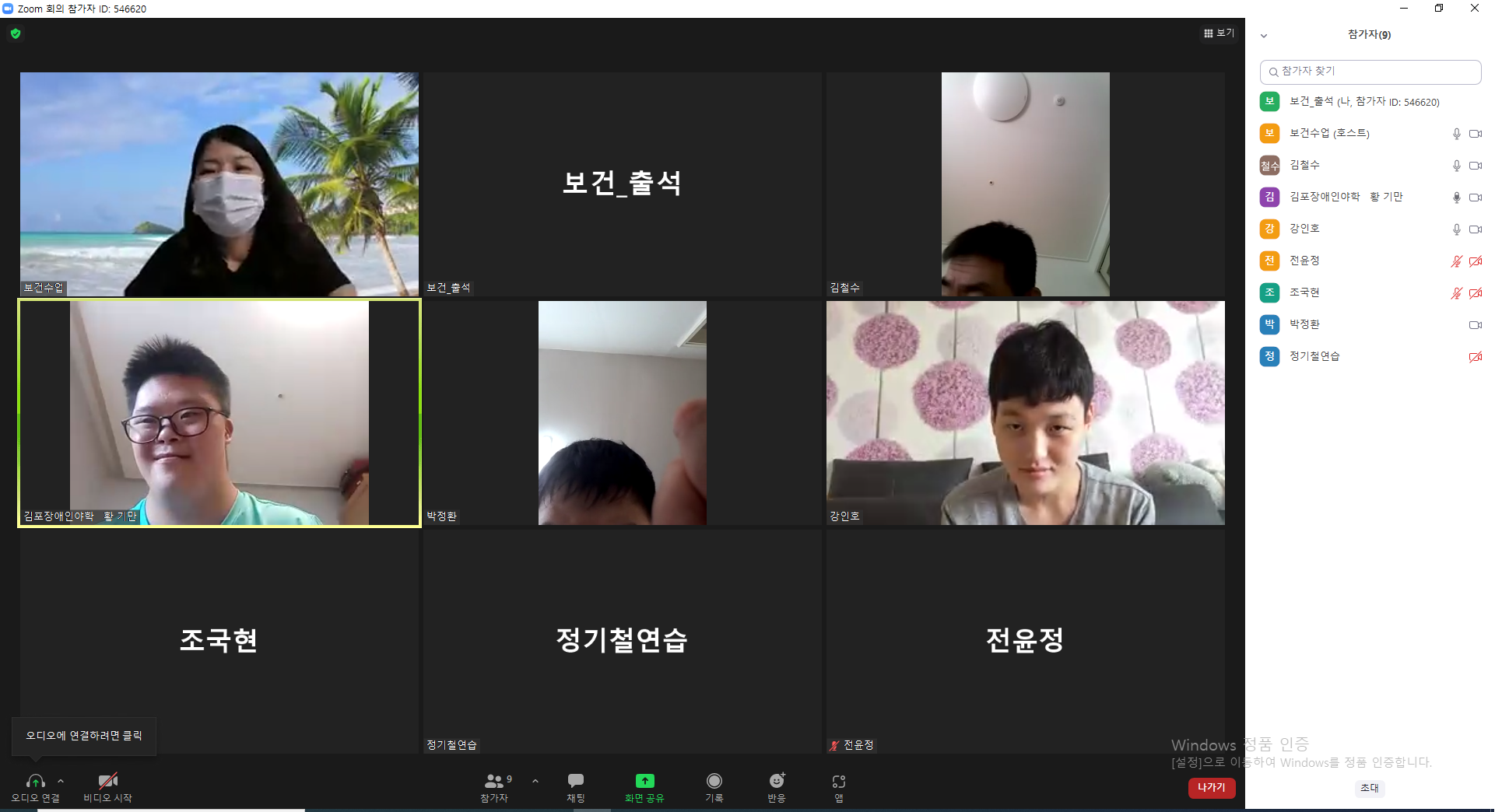This screenshot has width=1502, height=812.
Task: Select the 정기철연습 blank tile
Action: [x=623, y=642]
